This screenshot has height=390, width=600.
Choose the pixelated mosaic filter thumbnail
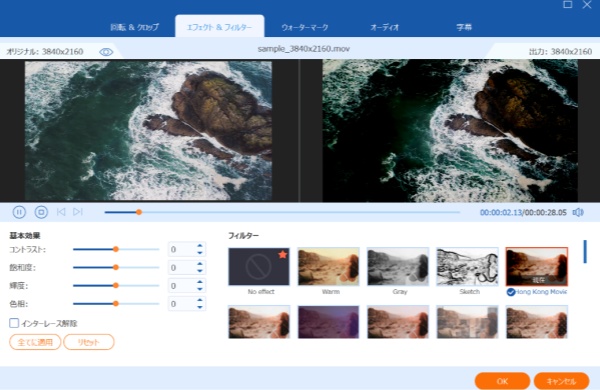[468, 322]
